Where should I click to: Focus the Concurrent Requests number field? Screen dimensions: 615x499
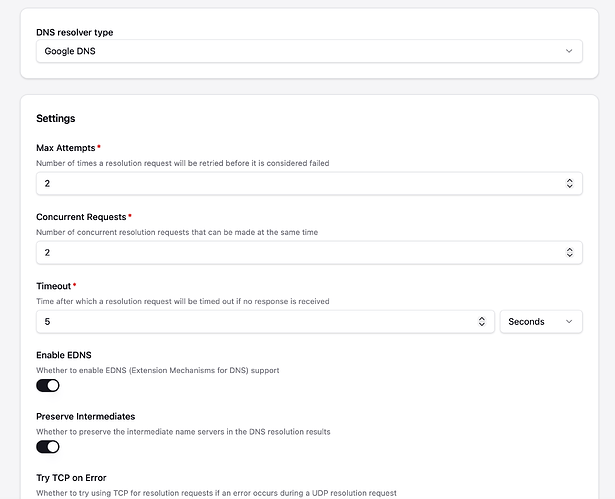coord(309,252)
